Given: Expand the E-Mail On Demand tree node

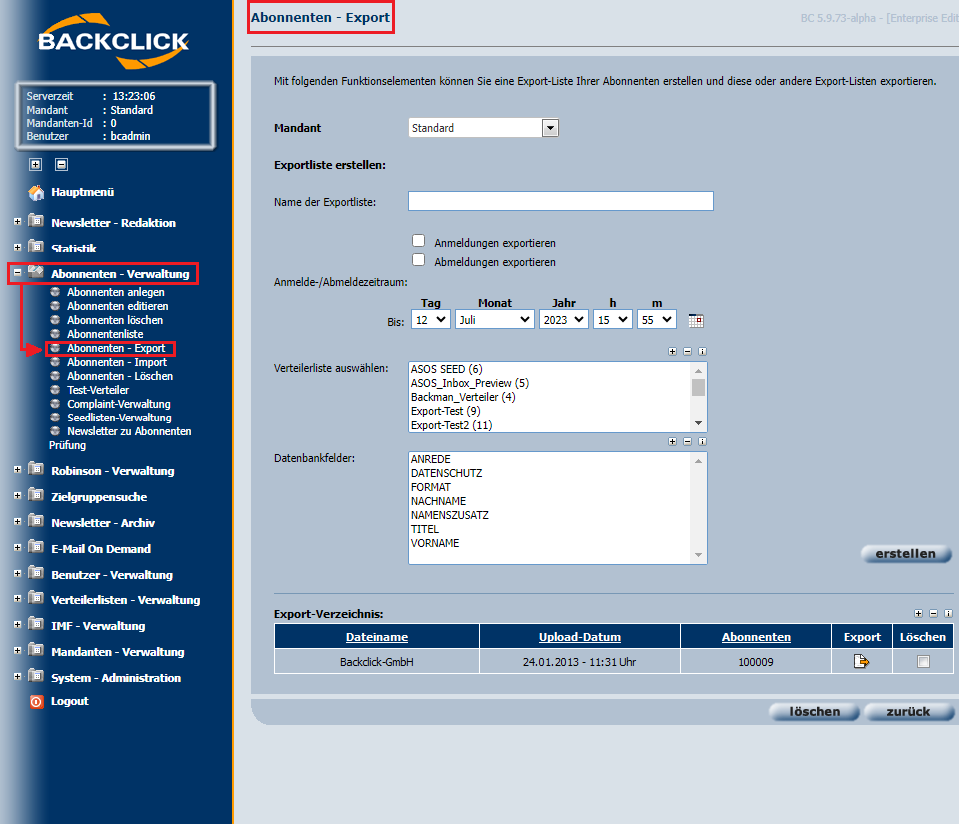Looking at the screenshot, I should click(17, 547).
